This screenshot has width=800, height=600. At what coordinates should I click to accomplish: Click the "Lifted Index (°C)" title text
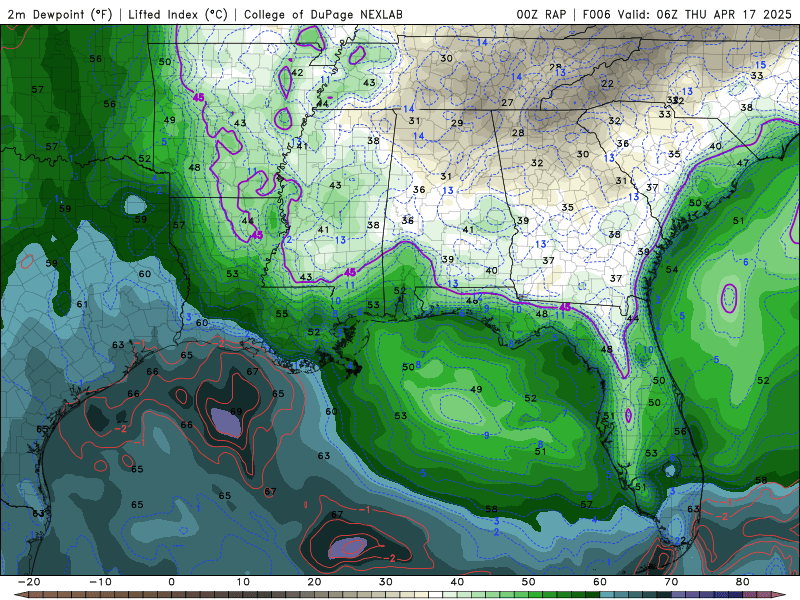pyautogui.click(x=178, y=14)
